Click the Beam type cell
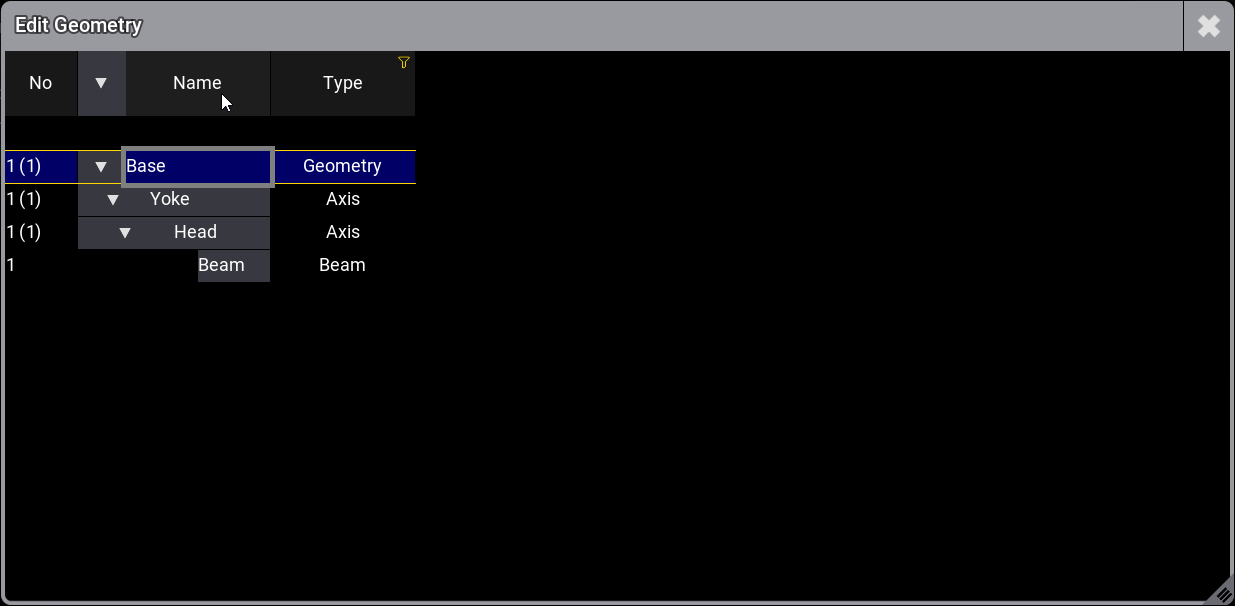 tap(343, 265)
